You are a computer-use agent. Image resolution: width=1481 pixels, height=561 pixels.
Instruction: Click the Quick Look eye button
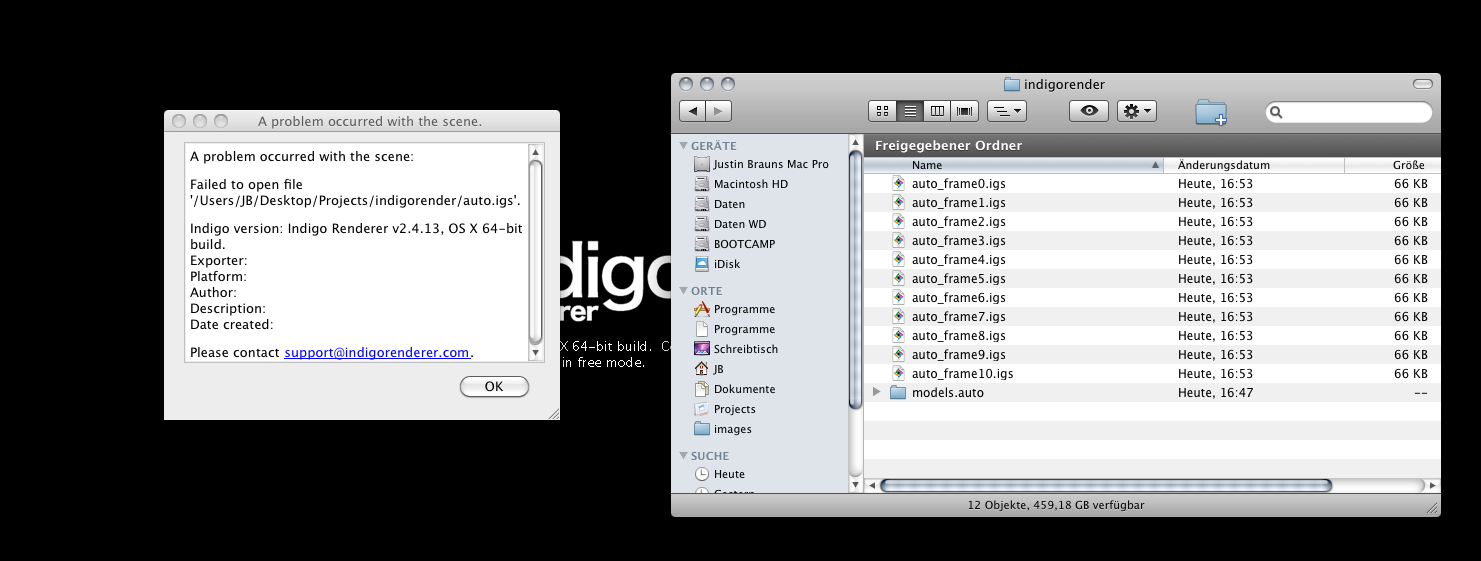(1089, 111)
